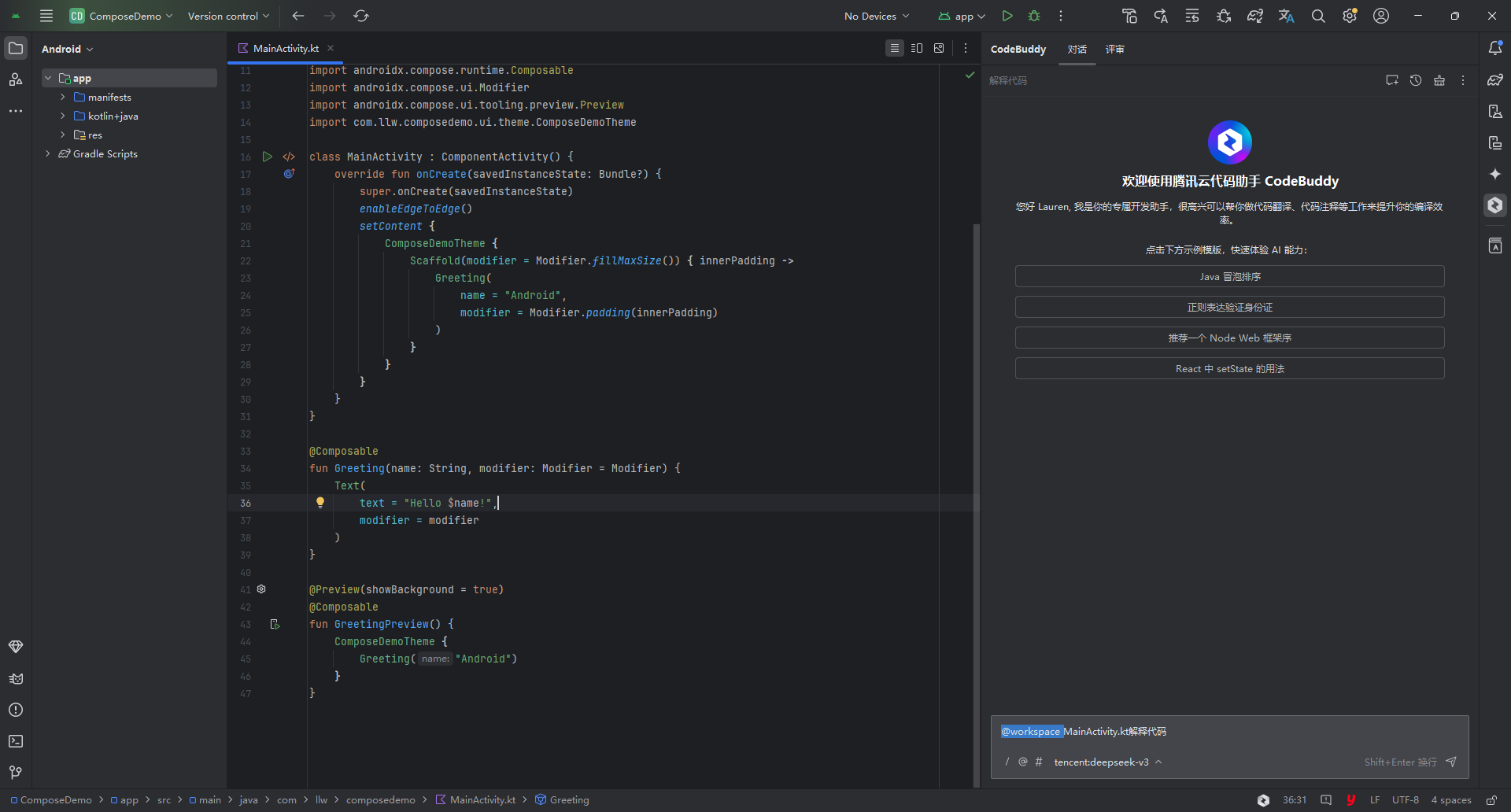Toggle the Project tool window folder icon
The height and width of the screenshot is (812, 1511).
click(x=16, y=48)
